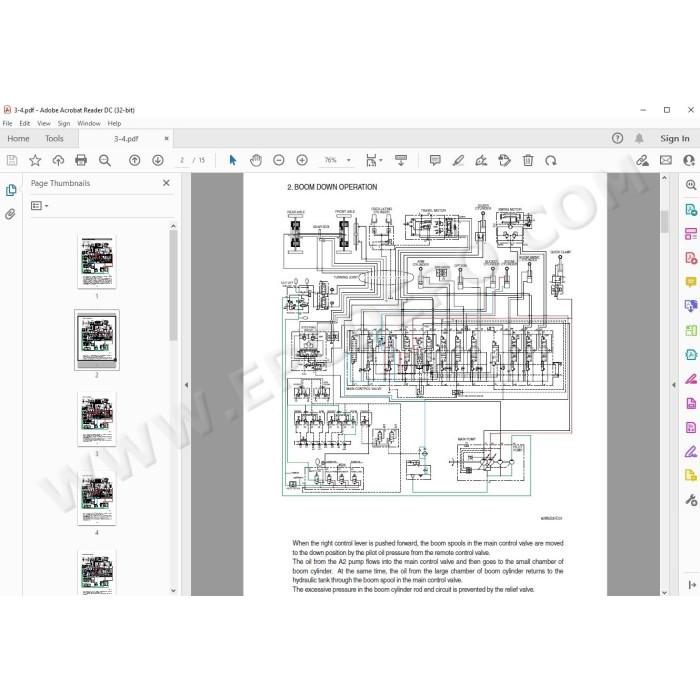The image size is (700, 700).
Task: Open the Sign menu
Action: (64, 123)
